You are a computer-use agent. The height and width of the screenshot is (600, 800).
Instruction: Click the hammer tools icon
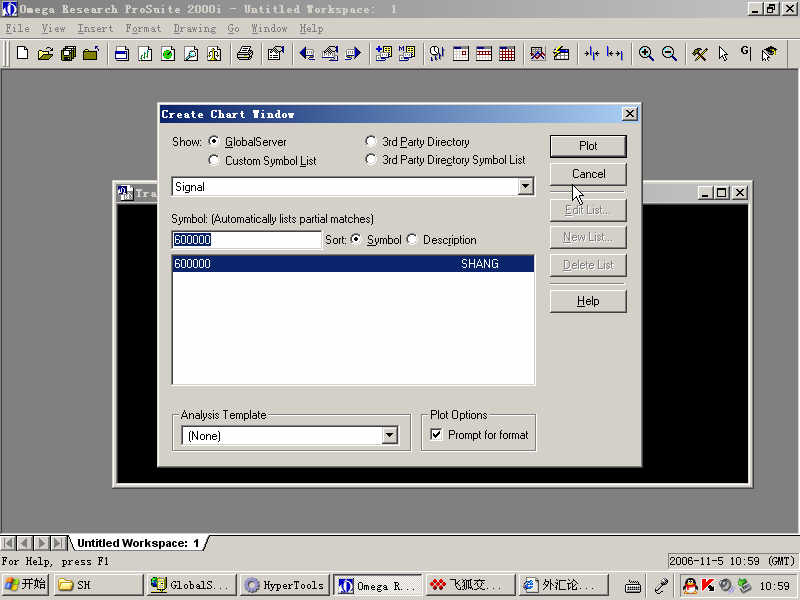pos(700,54)
